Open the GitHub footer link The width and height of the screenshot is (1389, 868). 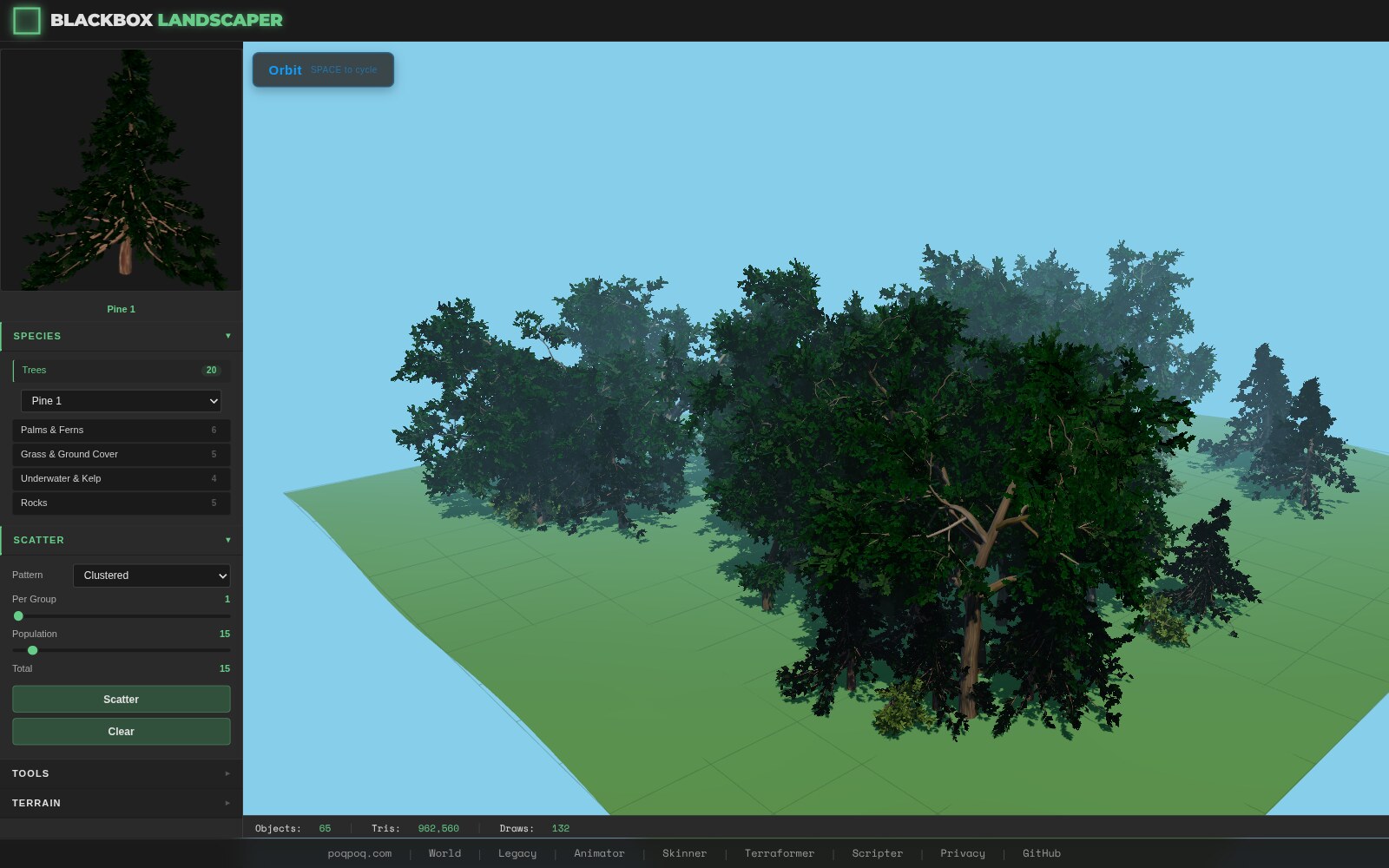pos(1042,853)
